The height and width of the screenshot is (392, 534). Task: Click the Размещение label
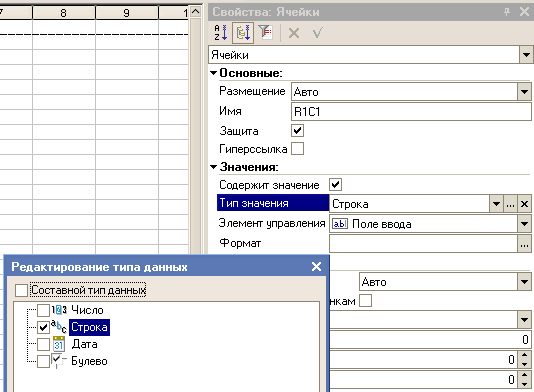[x=252, y=91]
